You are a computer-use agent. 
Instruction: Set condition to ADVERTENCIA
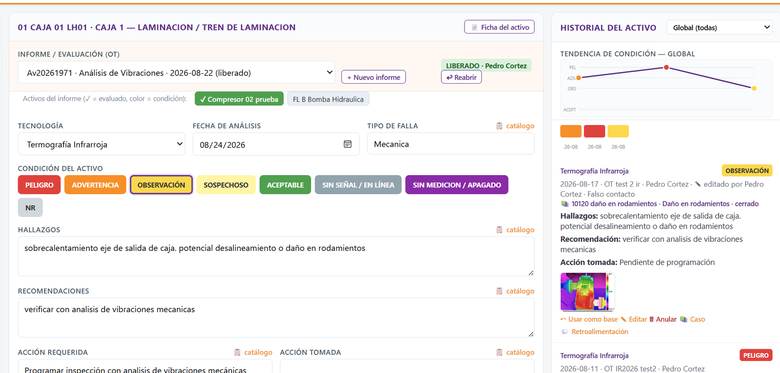(x=95, y=185)
